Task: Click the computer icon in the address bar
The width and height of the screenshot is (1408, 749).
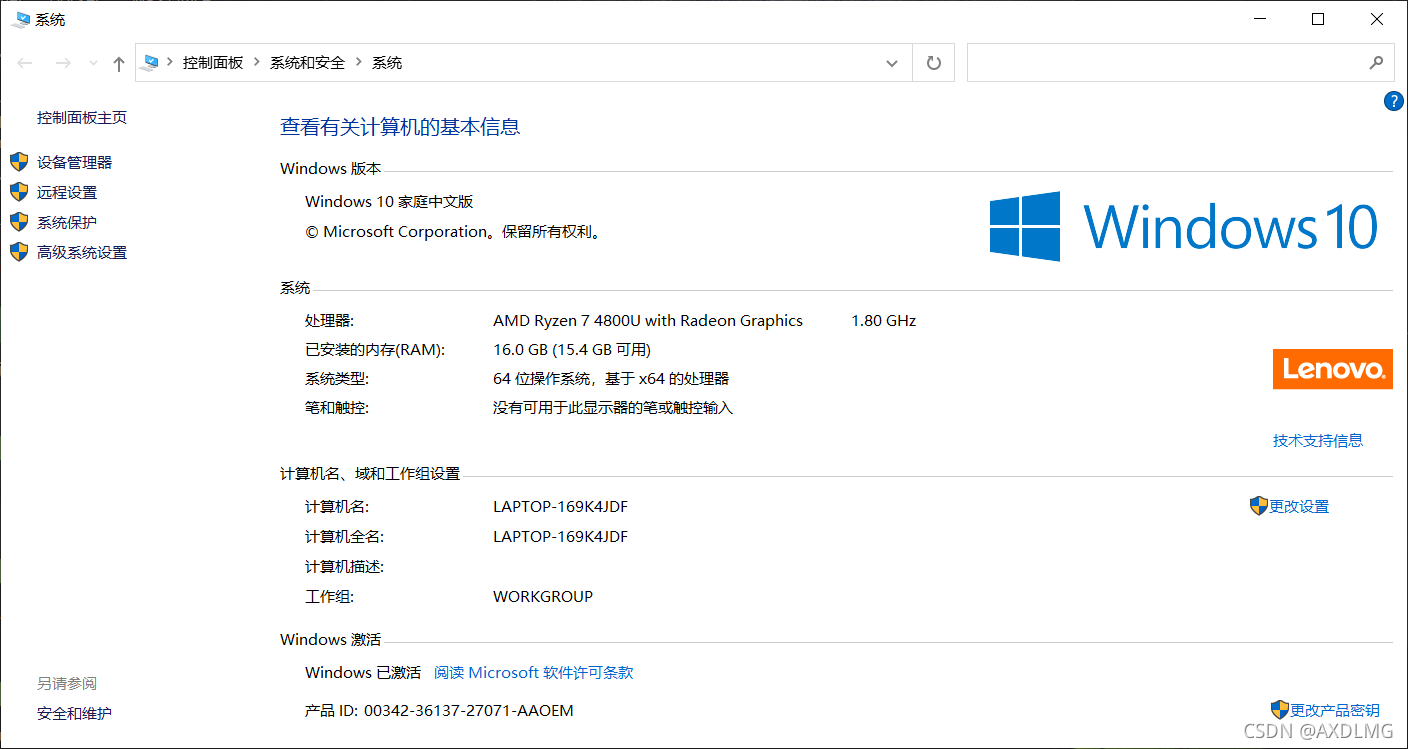Action: click(x=151, y=62)
